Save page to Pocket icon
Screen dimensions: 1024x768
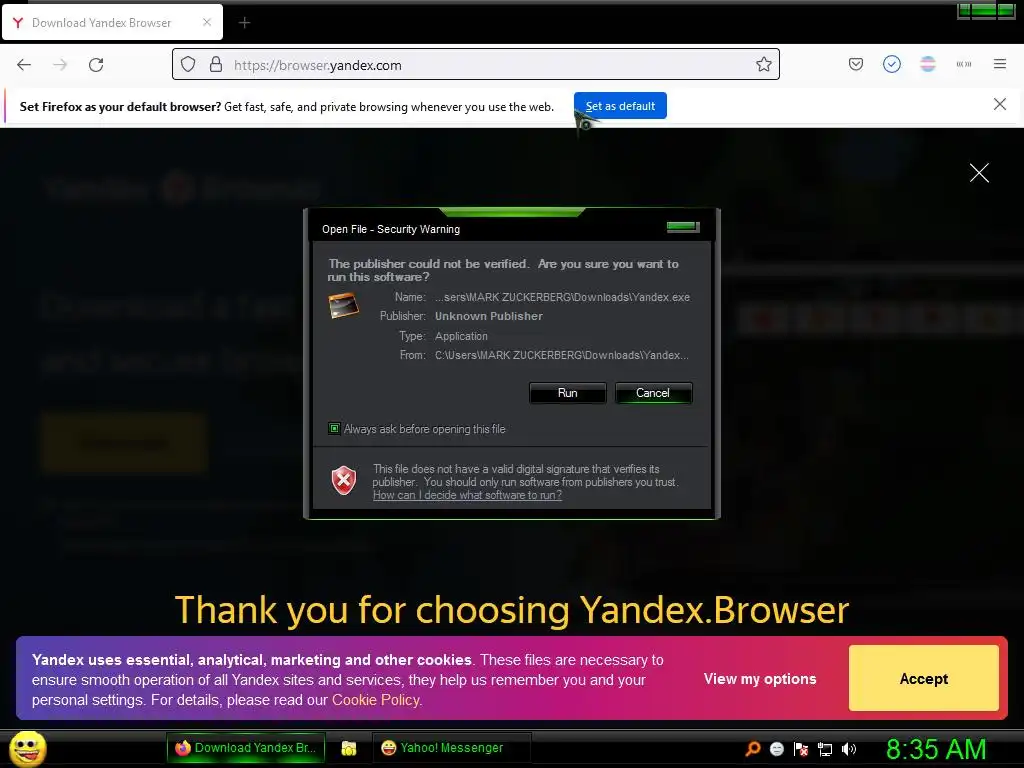pos(856,64)
